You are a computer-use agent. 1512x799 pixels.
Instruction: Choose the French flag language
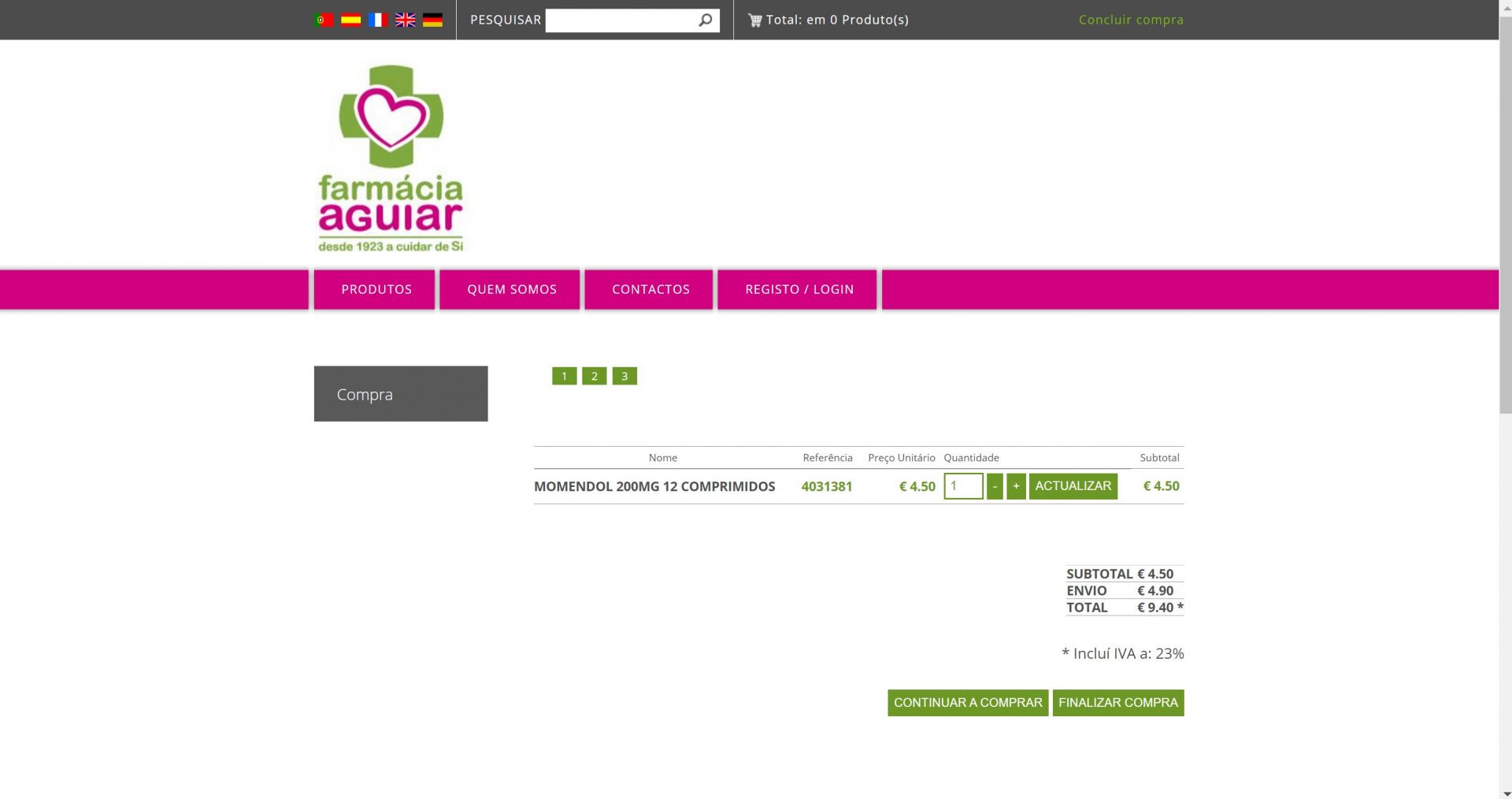pos(378,20)
